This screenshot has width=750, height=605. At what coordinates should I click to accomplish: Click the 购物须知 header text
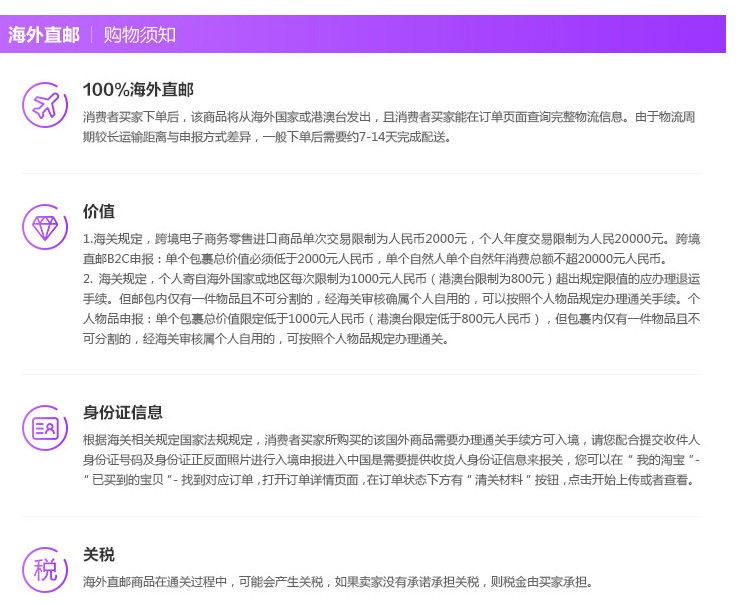[x=140, y=35]
